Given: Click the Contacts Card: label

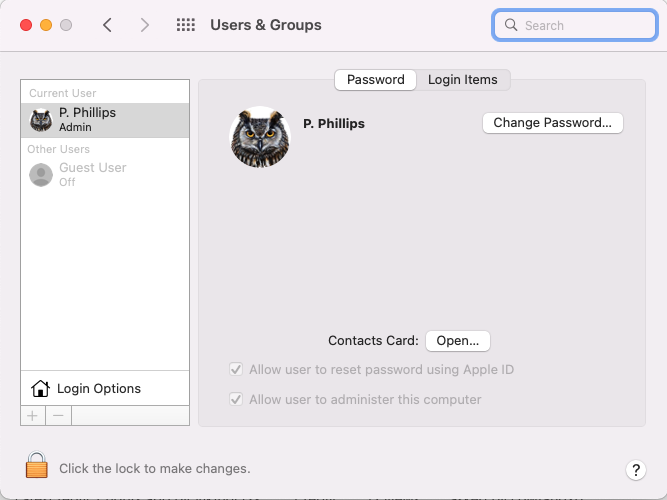Looking at the screenshot, I should click(x=373, y=340).
